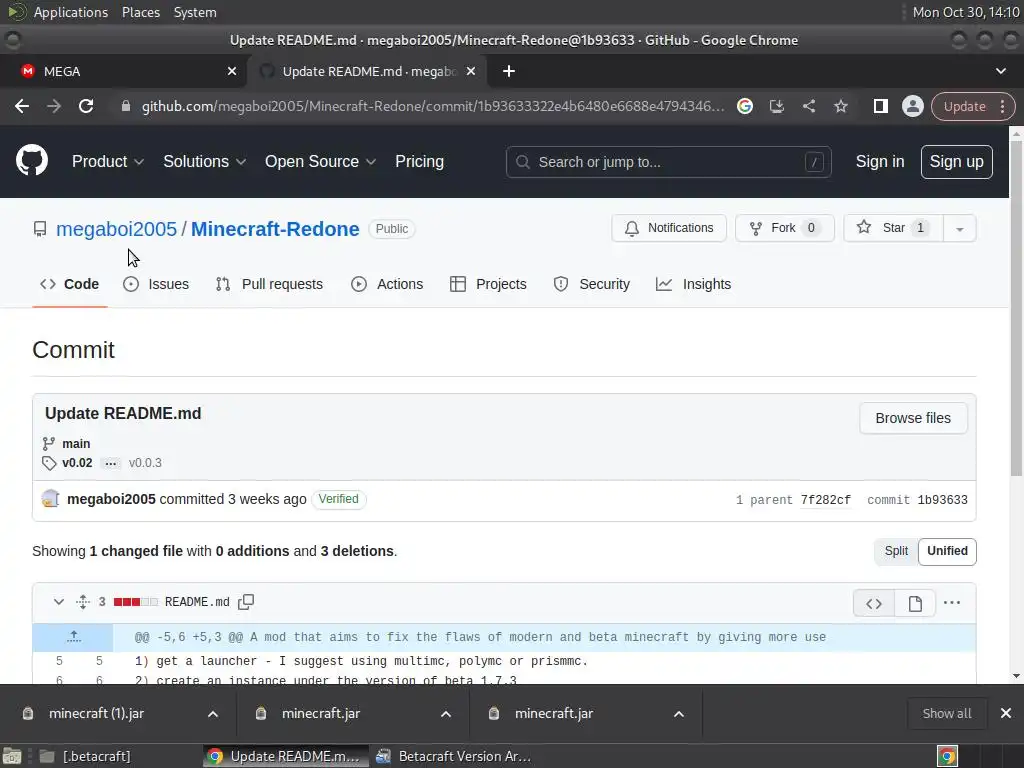The height and width of the screenshot is (768, 1024).
Task: Open options for the middle minecraft.jar download
Action: [x=446, y=714]
